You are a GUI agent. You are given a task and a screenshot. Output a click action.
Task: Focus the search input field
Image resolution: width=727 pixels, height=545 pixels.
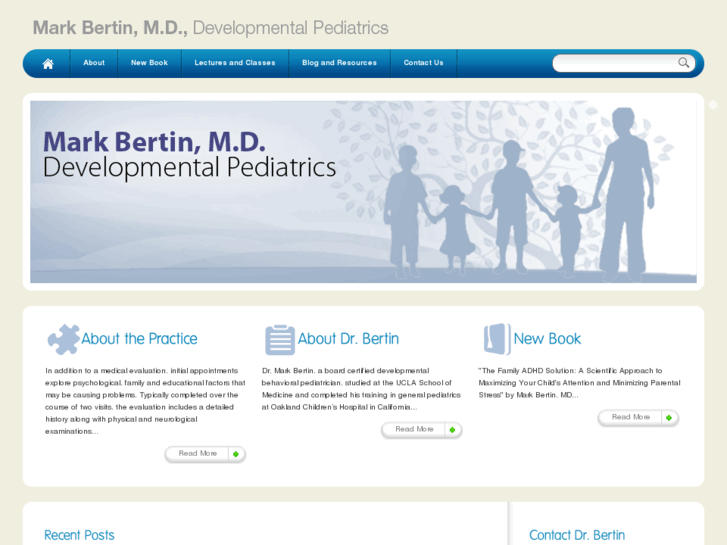pos(617,63)
